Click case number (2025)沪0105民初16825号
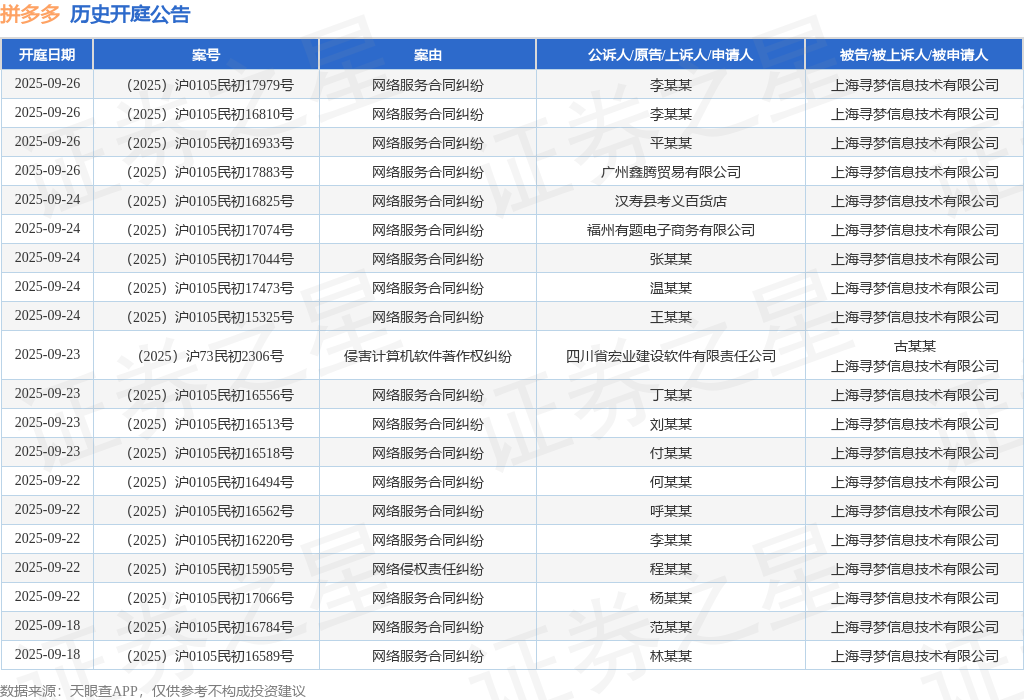This screenshot has width=1024, height=700. (206, 201)
